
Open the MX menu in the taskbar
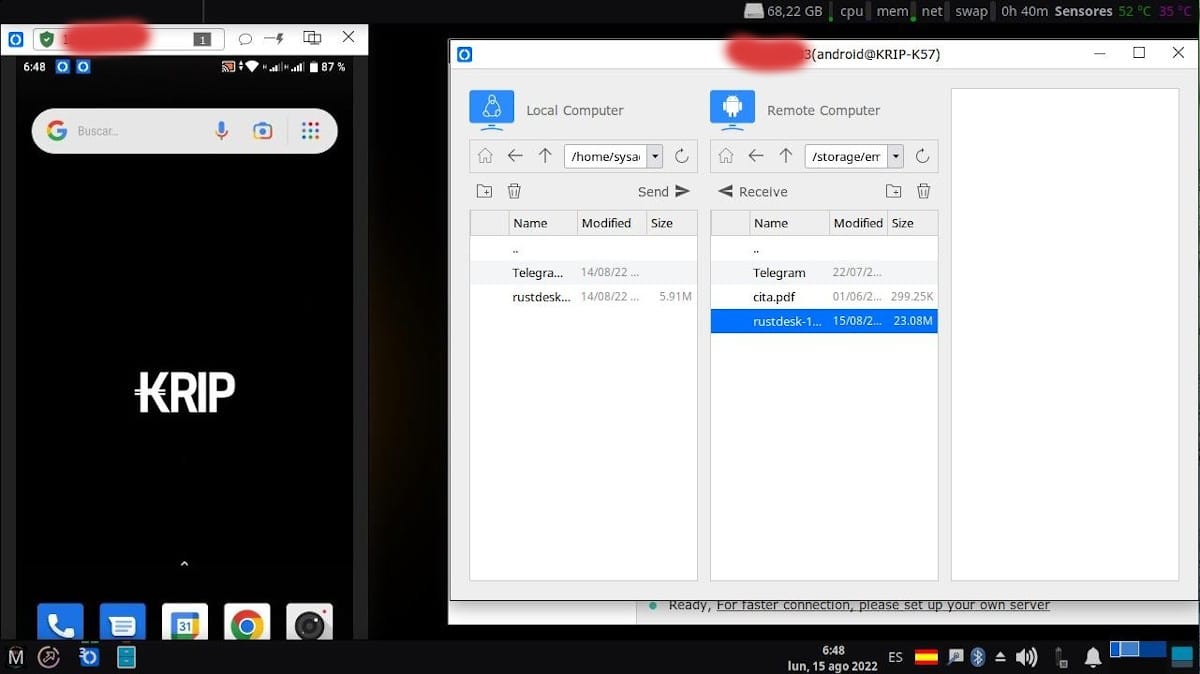pos(16,657)
